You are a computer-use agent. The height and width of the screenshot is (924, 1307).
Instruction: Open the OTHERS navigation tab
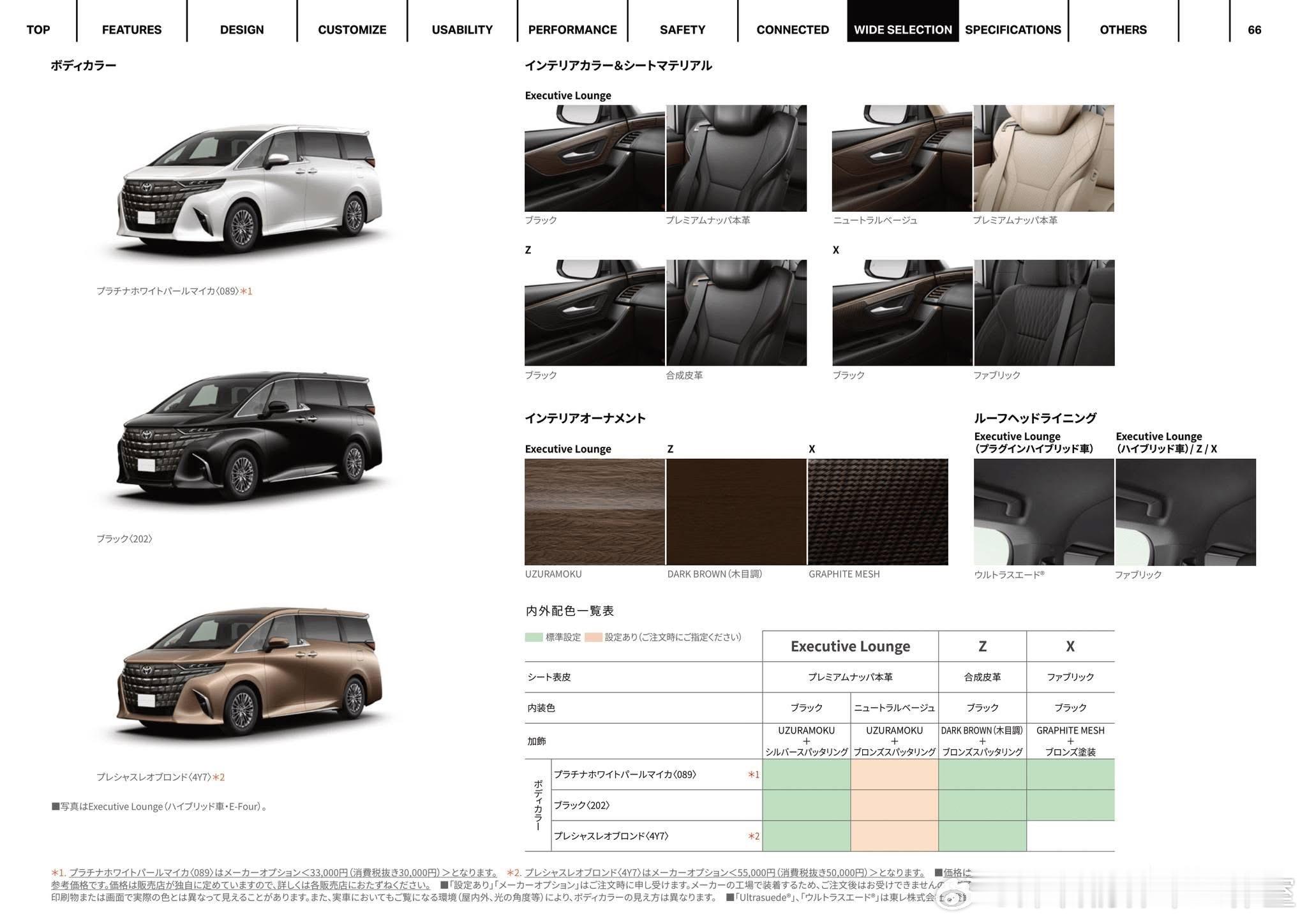[1123, 29]
